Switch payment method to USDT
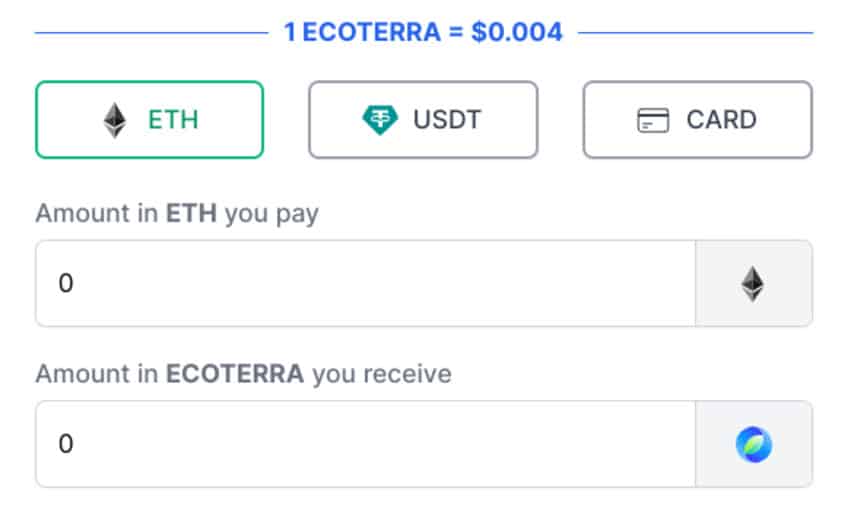This screenshot has height=514, width=854. click(x=423, y=121)
